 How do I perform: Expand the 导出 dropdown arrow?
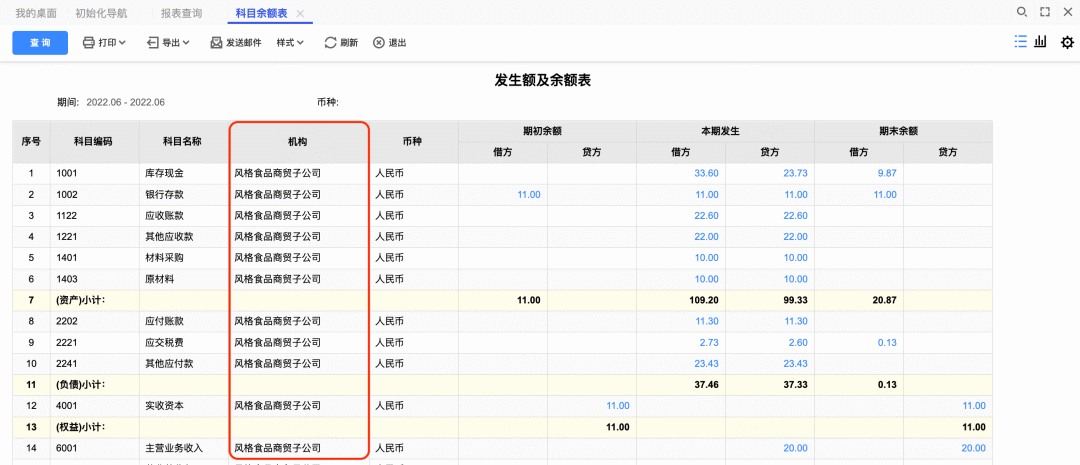click(186, 43)
